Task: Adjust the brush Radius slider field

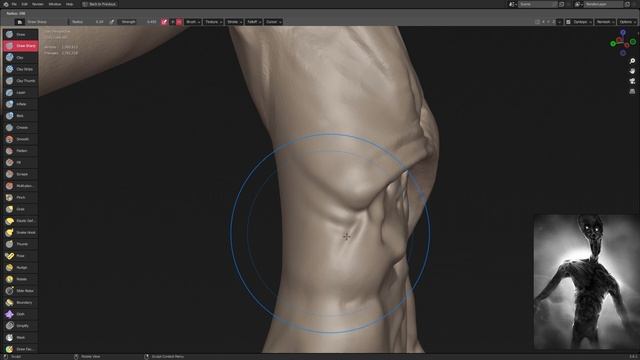Action: (88, 22)
